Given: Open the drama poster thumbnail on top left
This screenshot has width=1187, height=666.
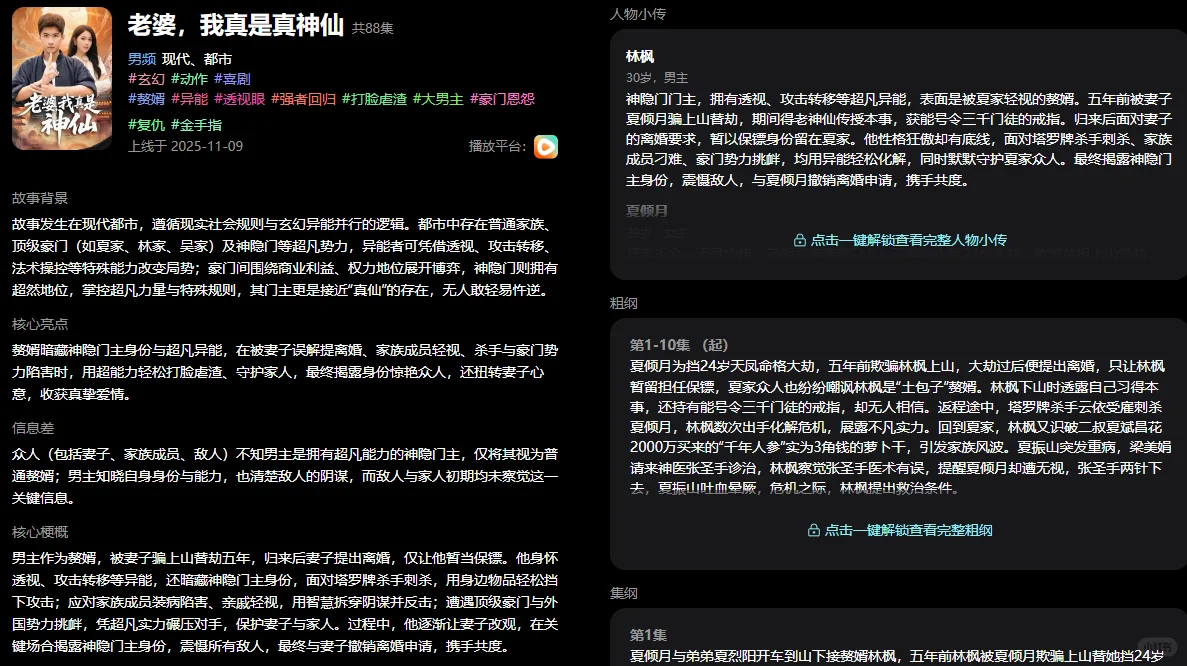Looking at the screenshot, I should pos(61,78).
